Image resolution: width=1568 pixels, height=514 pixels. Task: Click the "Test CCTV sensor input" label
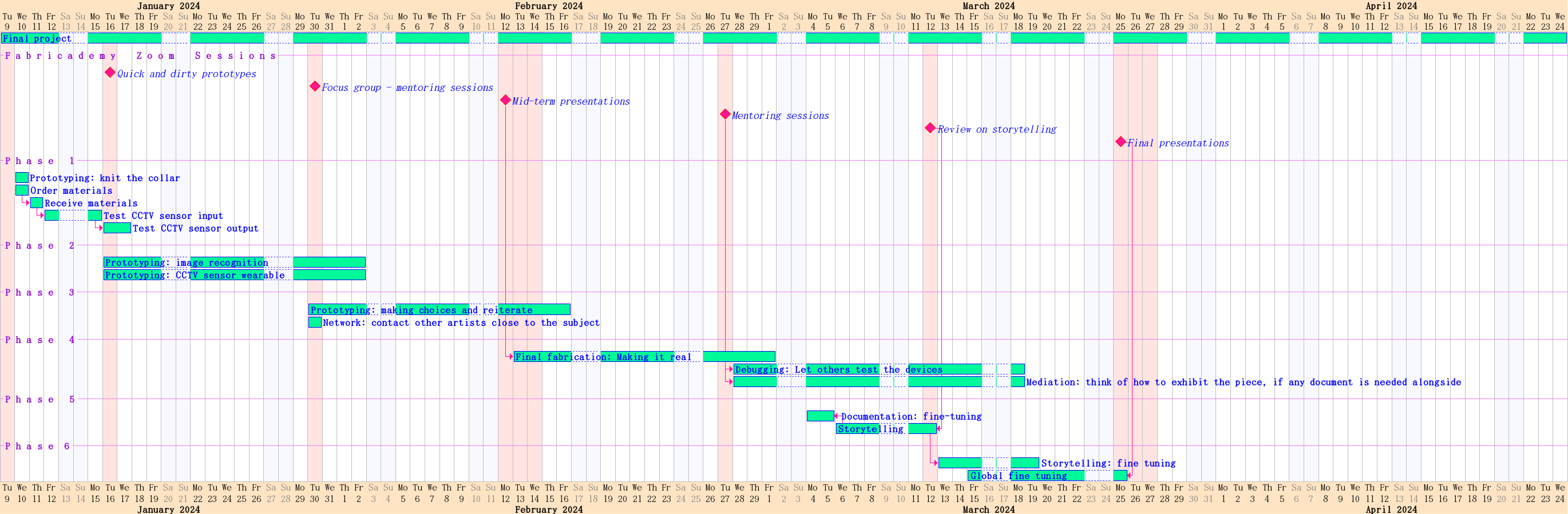click(163, 216)
